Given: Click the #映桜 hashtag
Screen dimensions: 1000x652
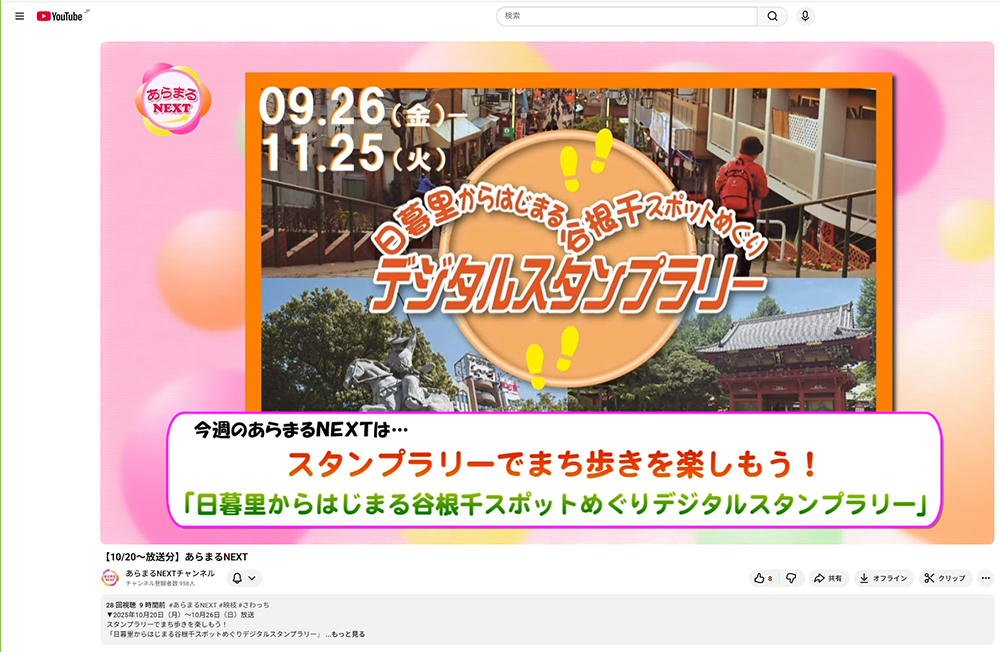Looking at the screenshot, I should point(229,605).
